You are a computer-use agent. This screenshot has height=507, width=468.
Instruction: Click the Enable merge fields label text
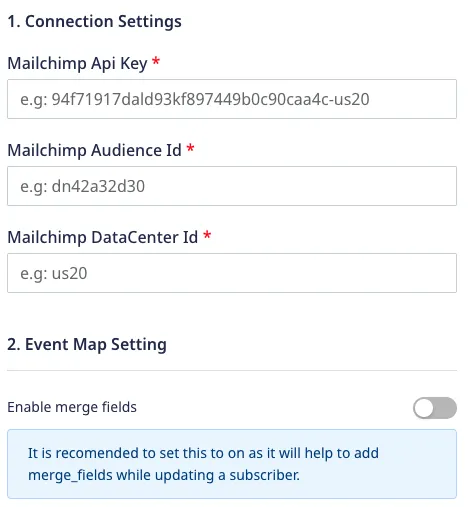(72, 407)
